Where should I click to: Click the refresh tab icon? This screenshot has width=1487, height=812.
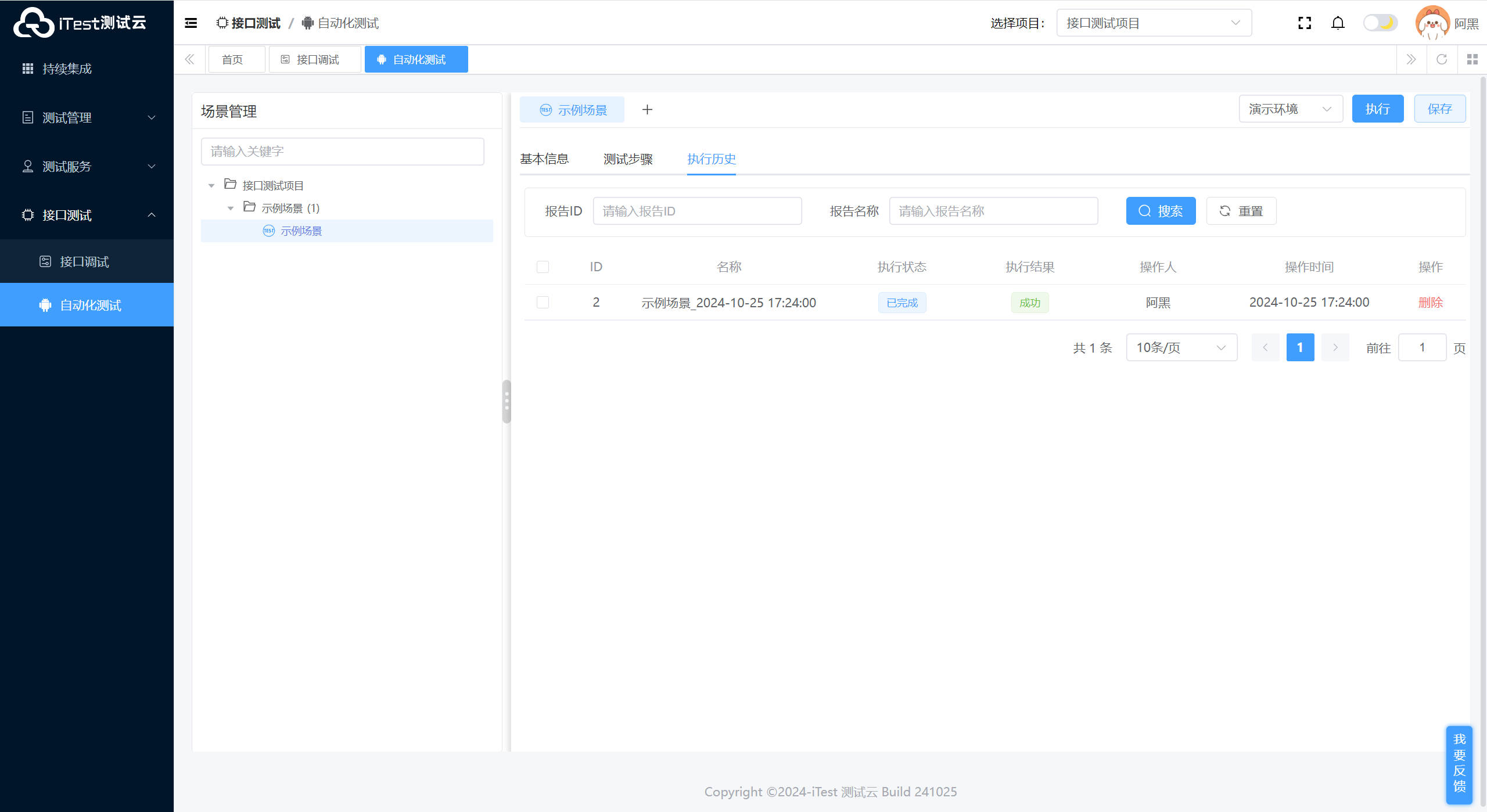(1442, 59)
